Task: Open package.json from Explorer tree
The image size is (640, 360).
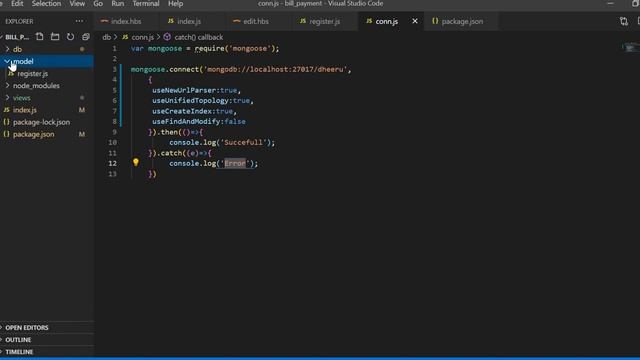Action: click(33, 134)
